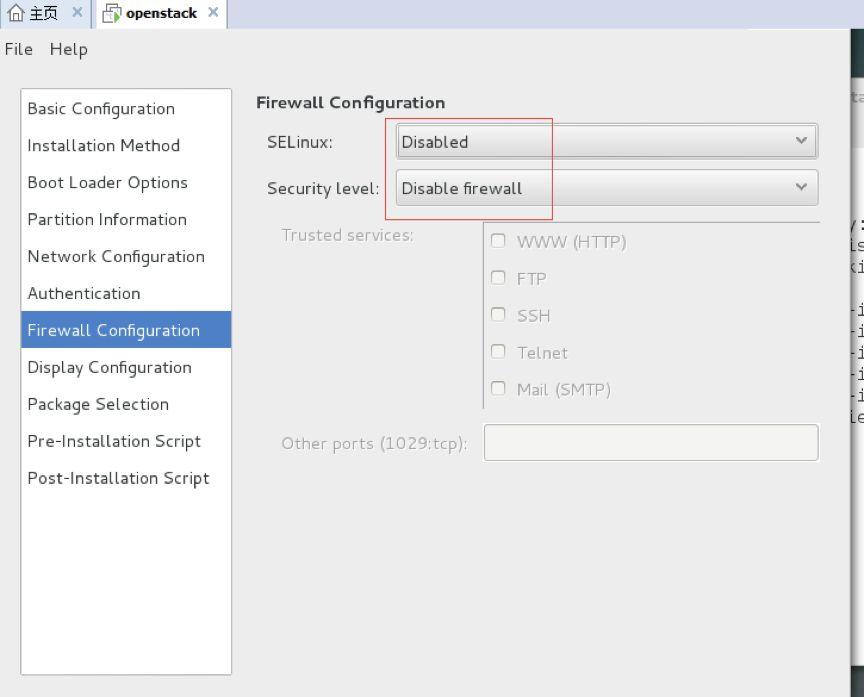Click the Other ports text field
Viewport: 864px width, 697px height.
tap(650, 443)
